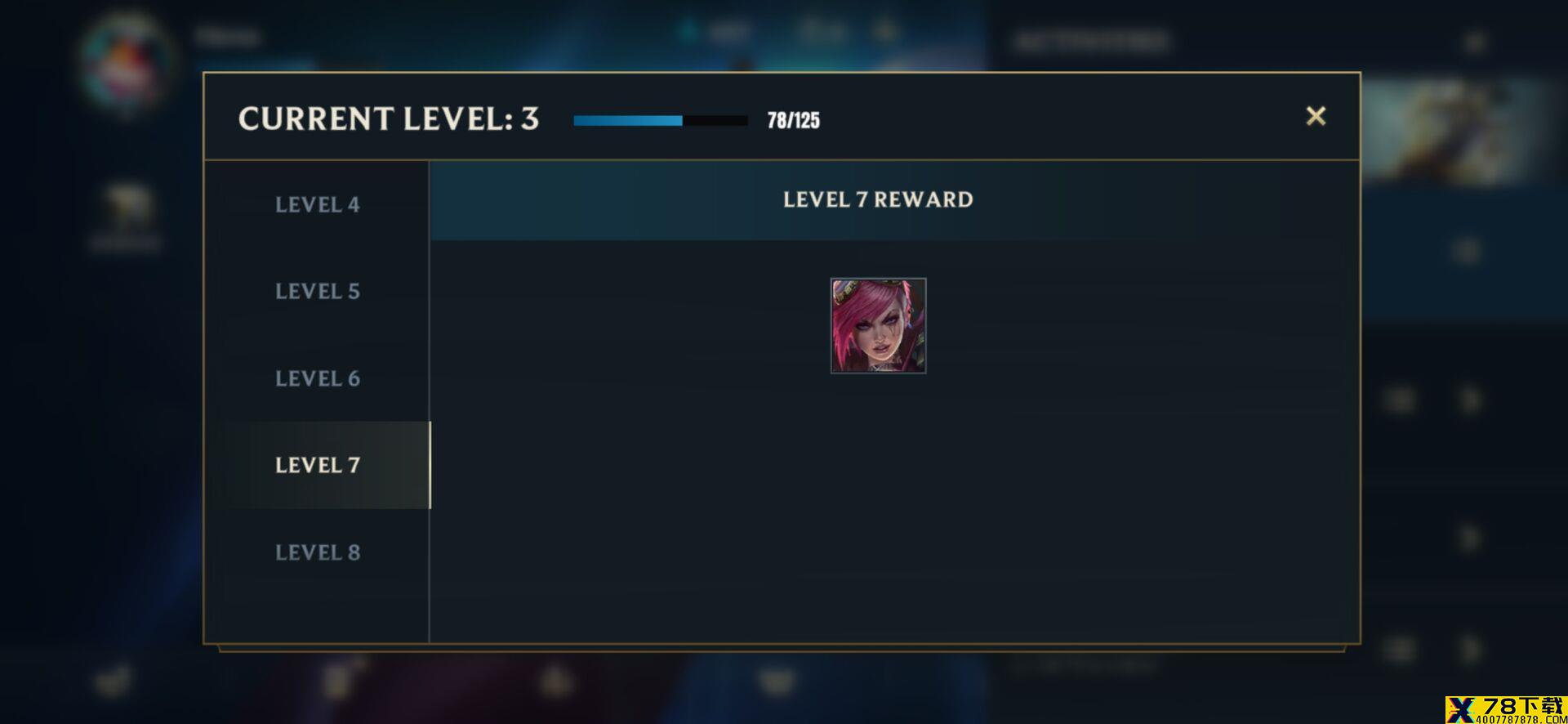The height and width of the screenshot is (724, 1568).
Task: Click the 78/125 experience counter
Action: pos(793,120)
